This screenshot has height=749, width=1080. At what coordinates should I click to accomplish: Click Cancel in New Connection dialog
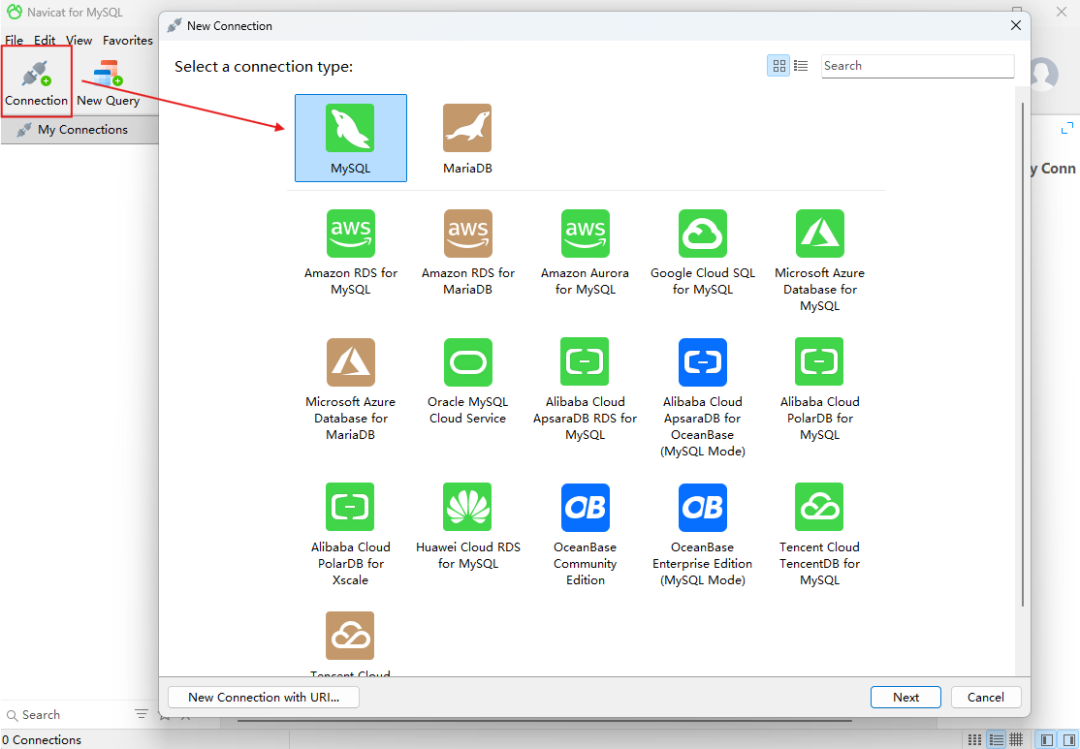click(x=986, y=697)
